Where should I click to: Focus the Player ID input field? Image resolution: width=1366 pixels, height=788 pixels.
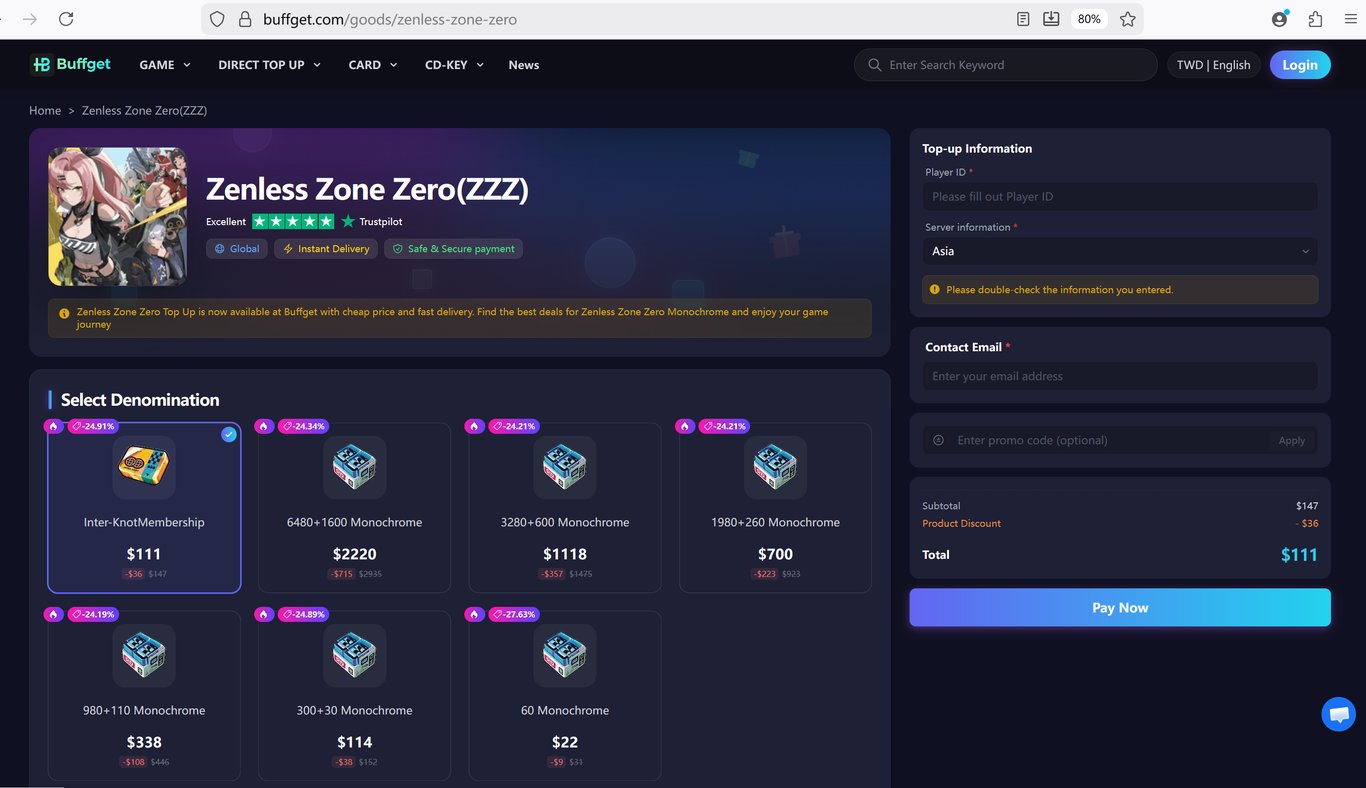(x=1120, y=197)
